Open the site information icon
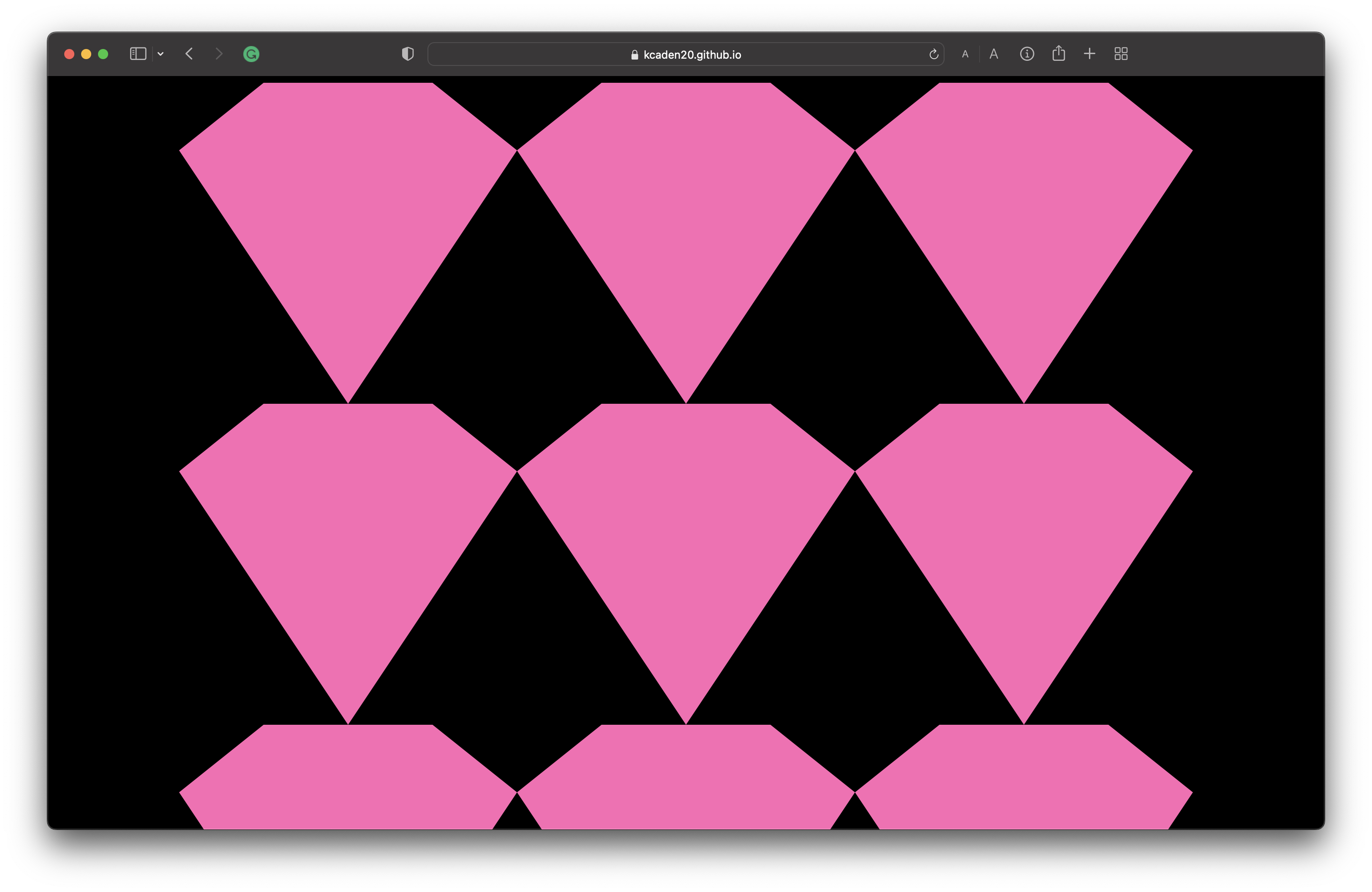 (x=1027, y=54)
